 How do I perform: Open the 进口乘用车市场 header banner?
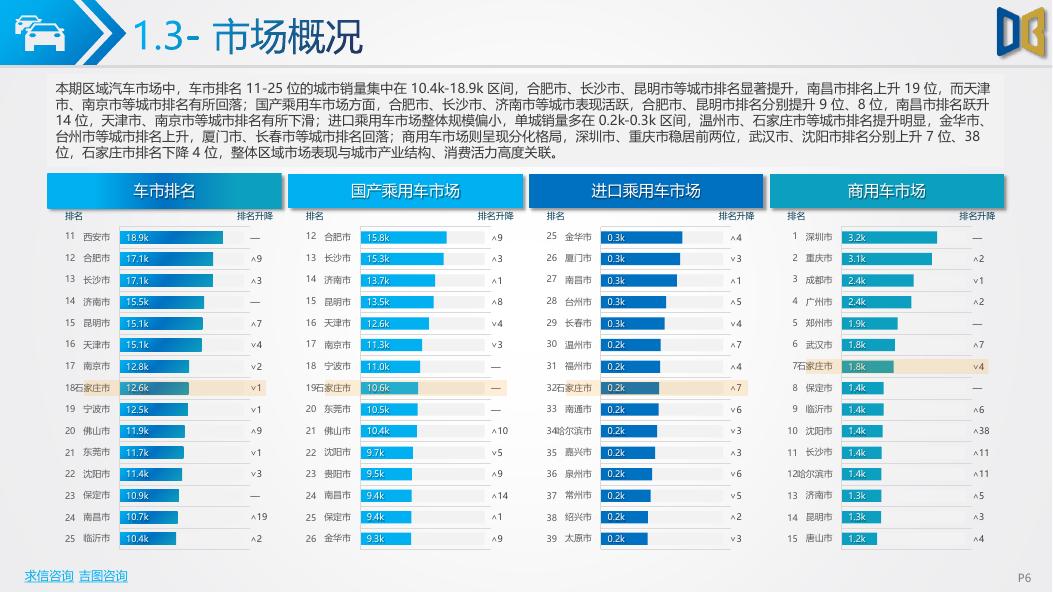click(646, 191)
